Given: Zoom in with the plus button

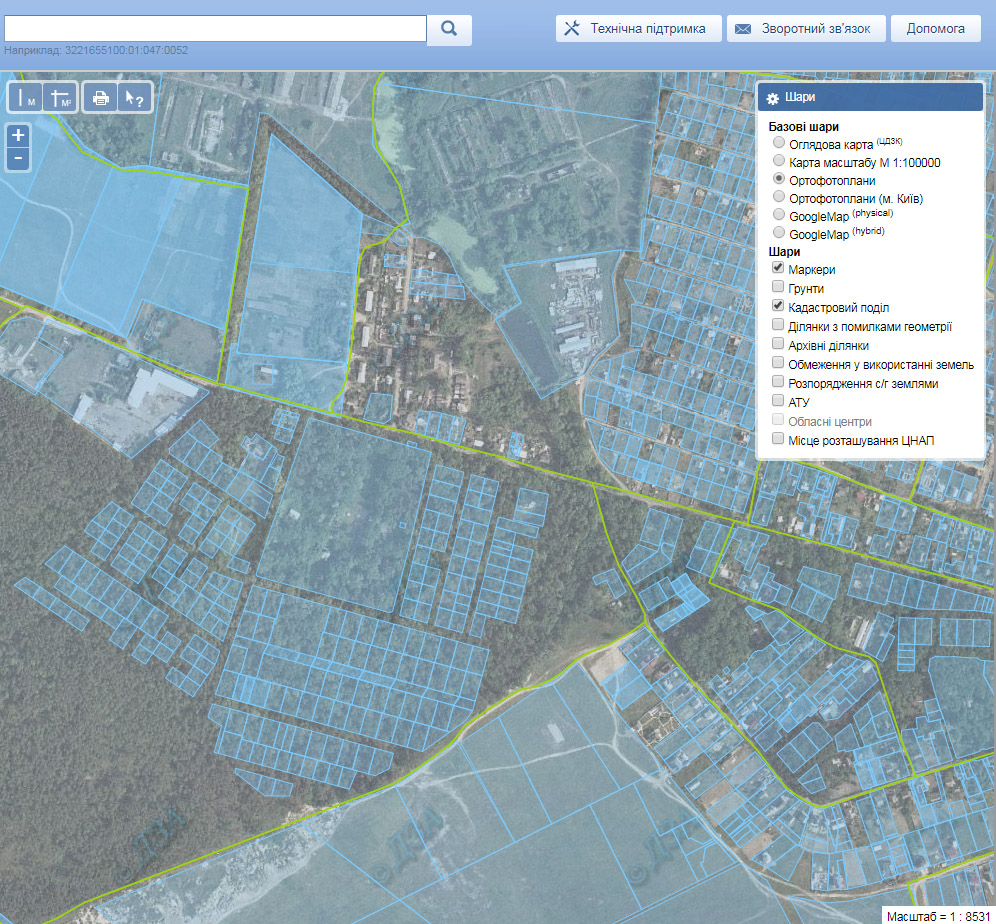Looking at the screenshot, I should [x=18, y=135].
